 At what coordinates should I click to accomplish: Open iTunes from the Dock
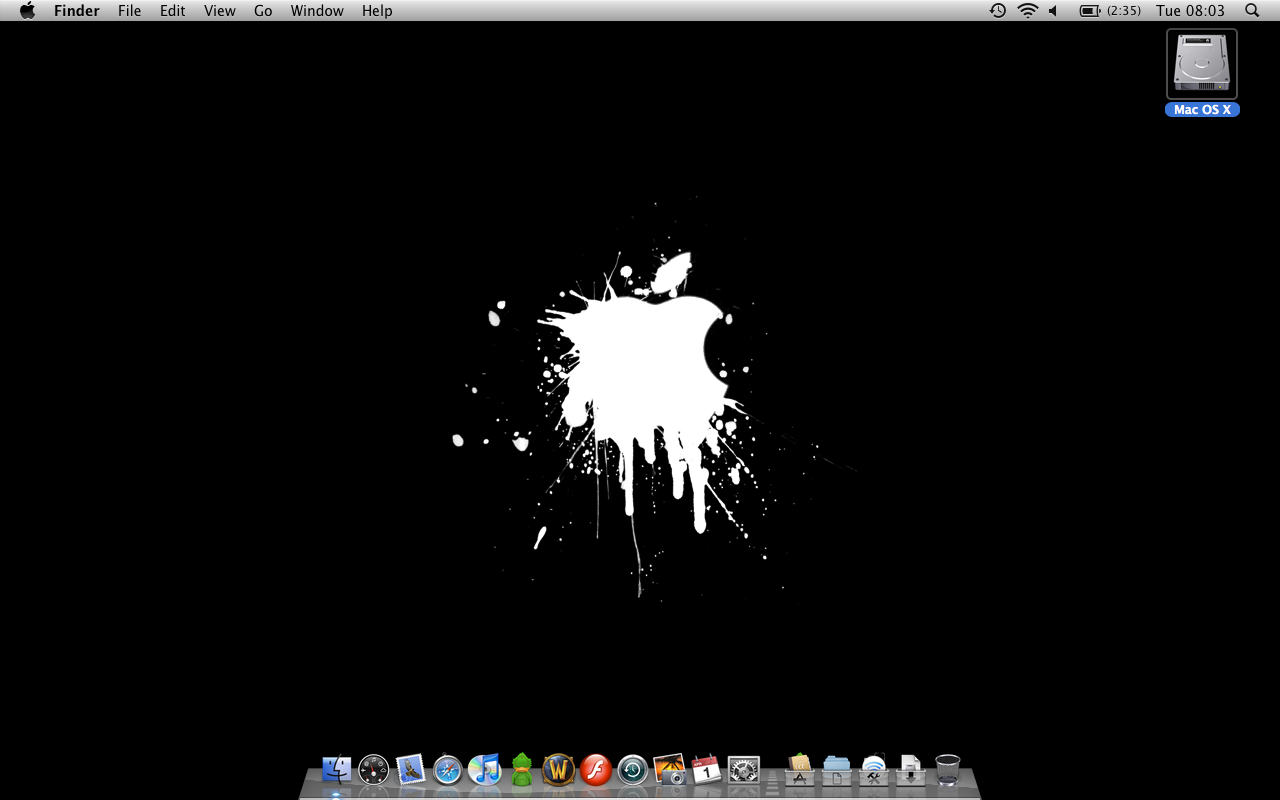(485, 770)
